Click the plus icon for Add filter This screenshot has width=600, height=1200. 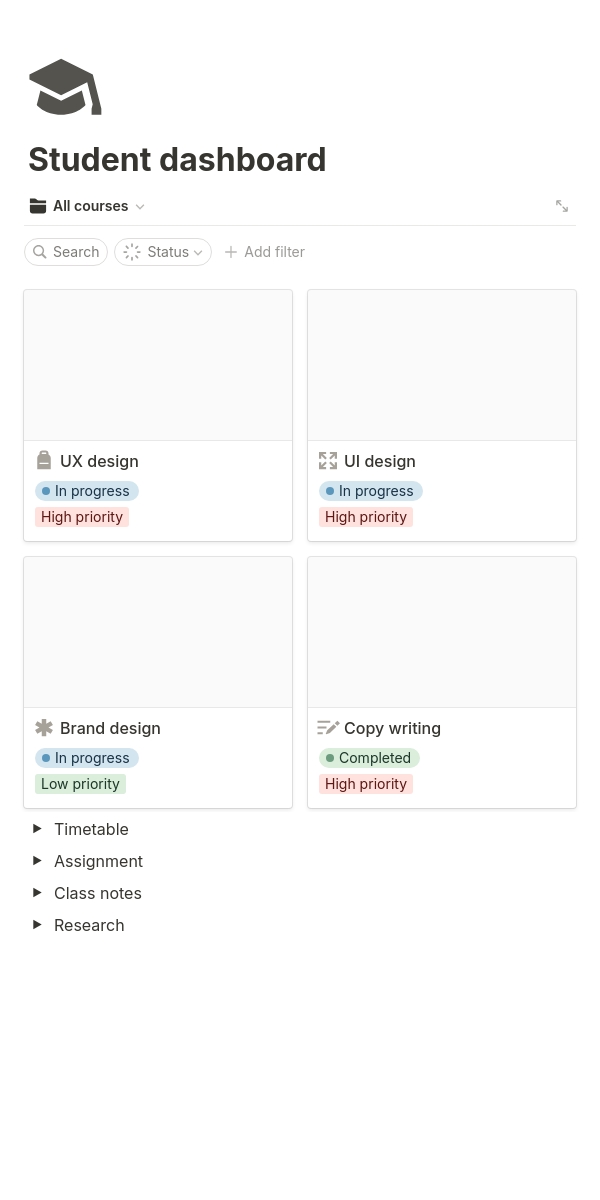[x=231, y=252]
